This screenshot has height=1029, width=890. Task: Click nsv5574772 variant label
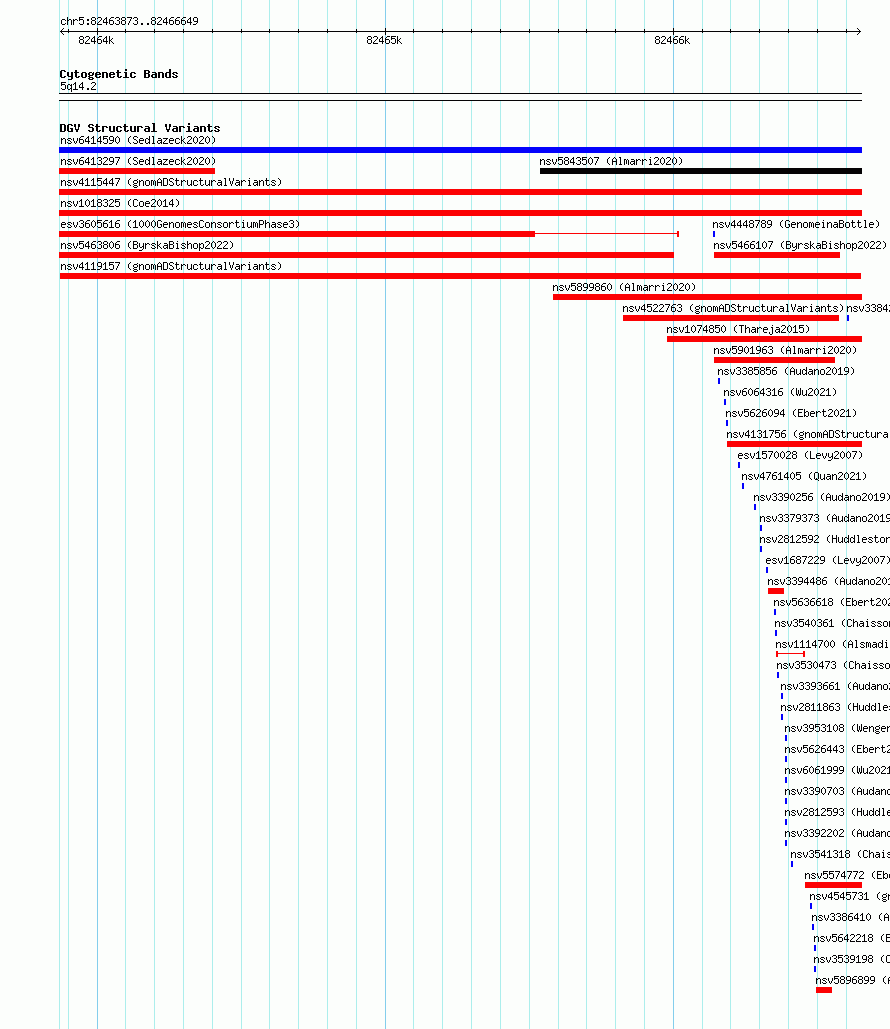(x=847, y=875)
